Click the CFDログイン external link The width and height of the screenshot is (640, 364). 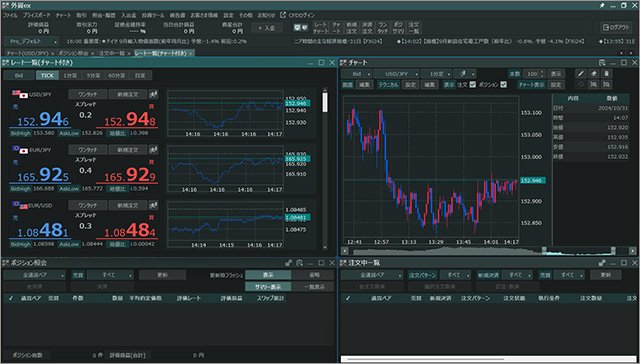point(298,16)
